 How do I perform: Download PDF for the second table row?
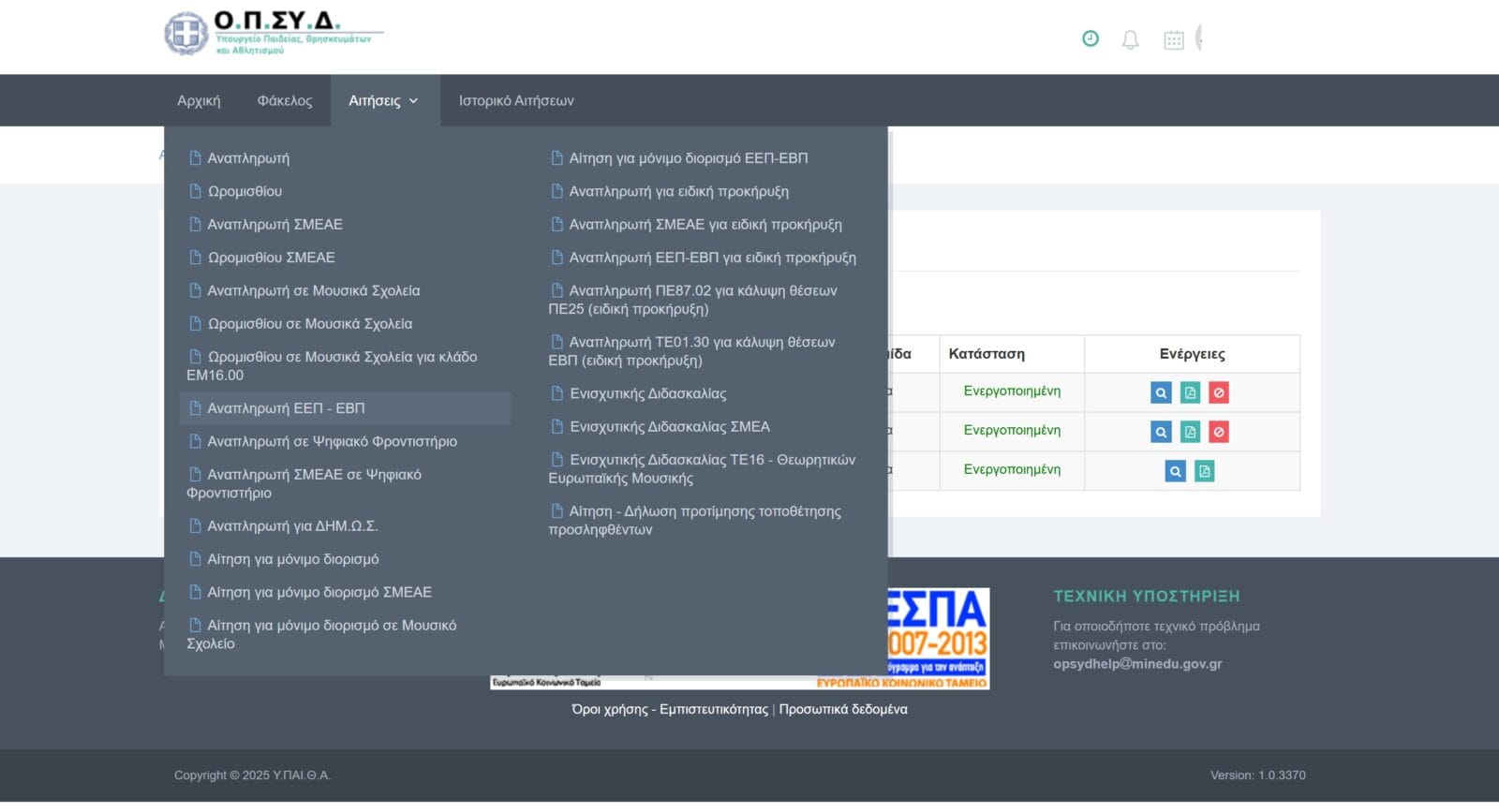1190,432
